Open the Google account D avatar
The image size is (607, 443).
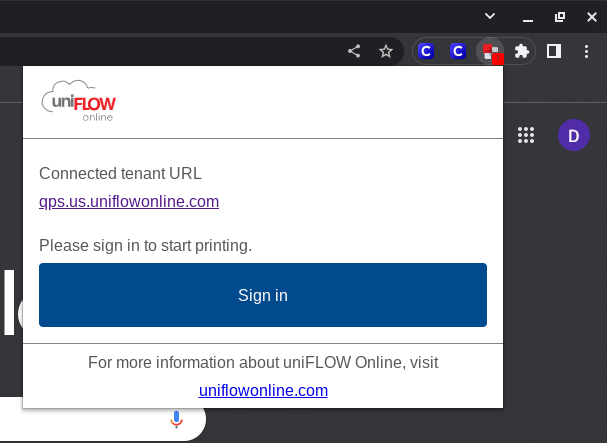[574, 135]
